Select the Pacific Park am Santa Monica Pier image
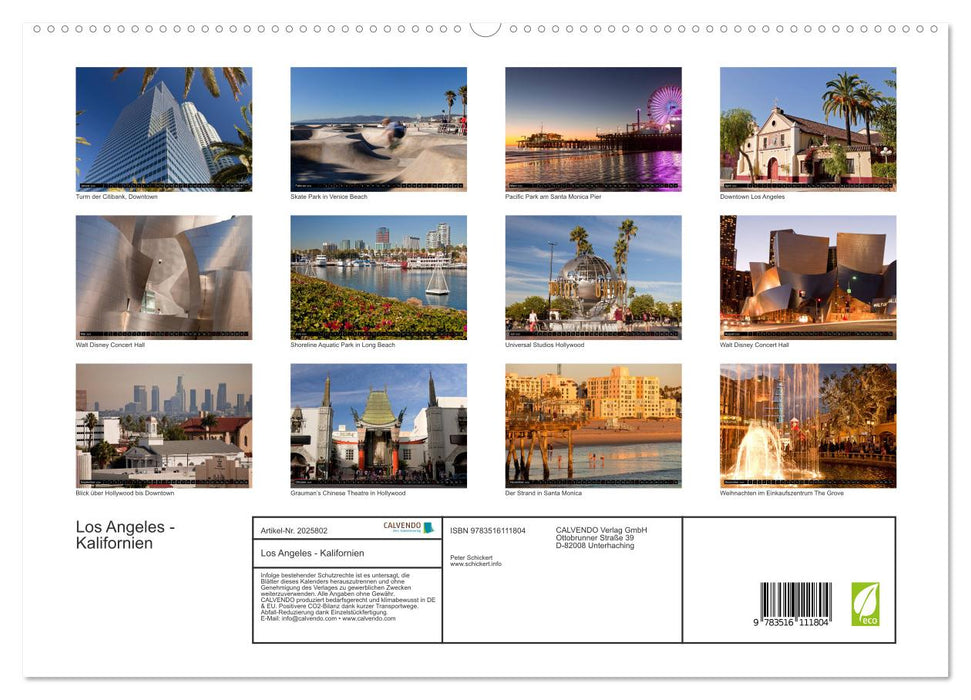971x700 pixels. click(593, 128)
